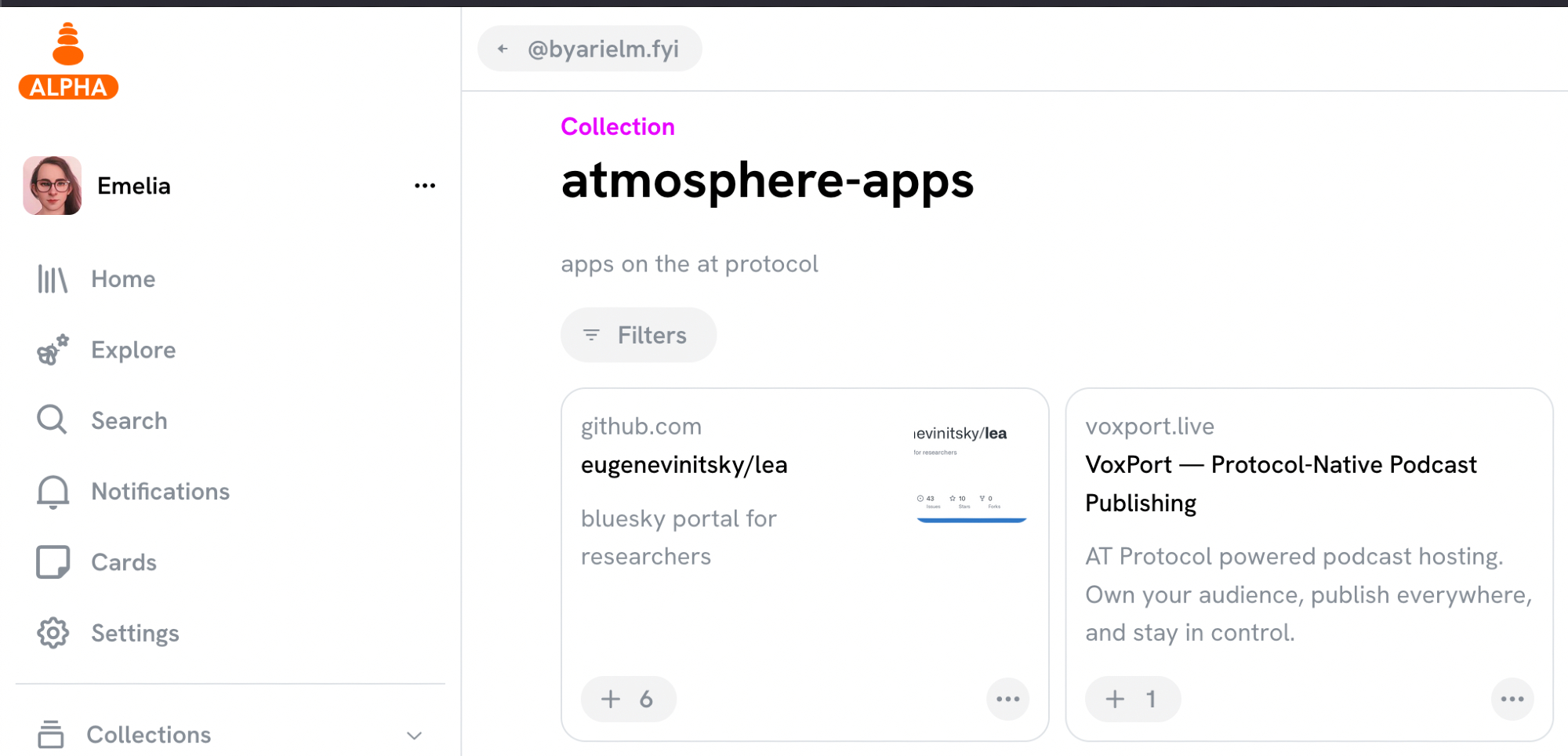Expand the Collections chevron in sidebar
Viewport: 1568px width, 756px height.
(414, 735)
